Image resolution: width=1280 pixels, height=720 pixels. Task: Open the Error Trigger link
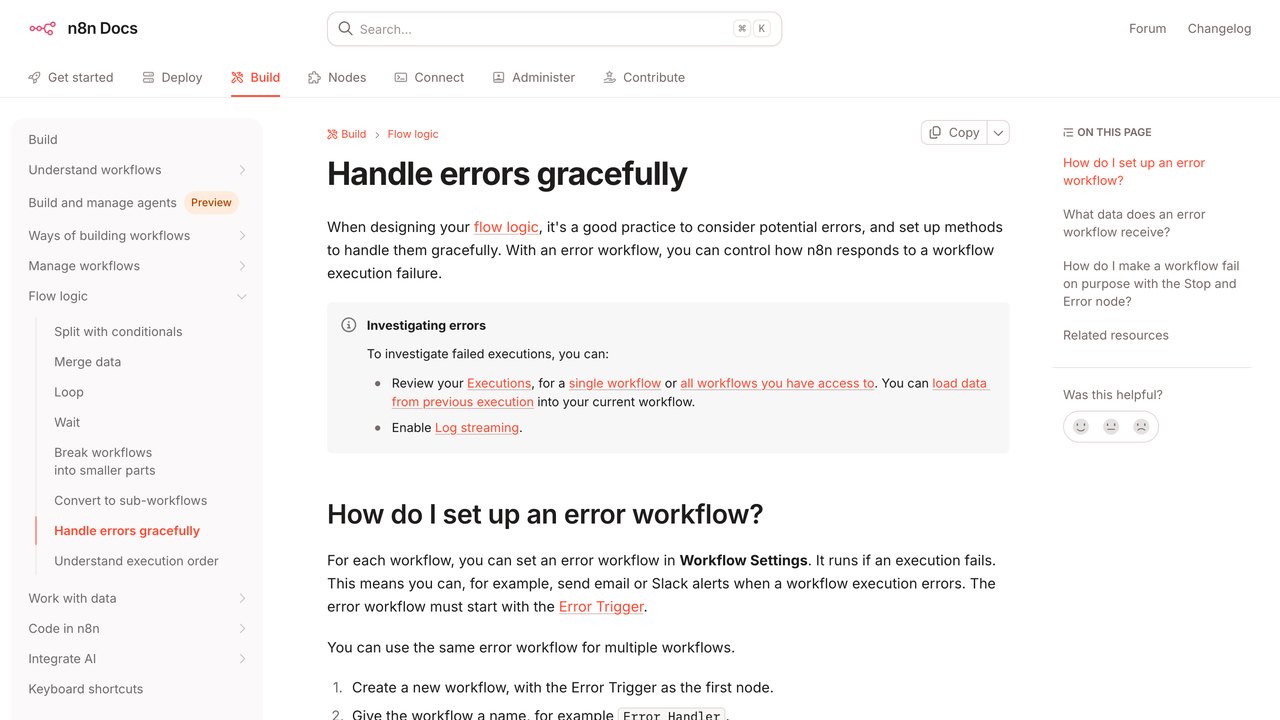point(602,606)
